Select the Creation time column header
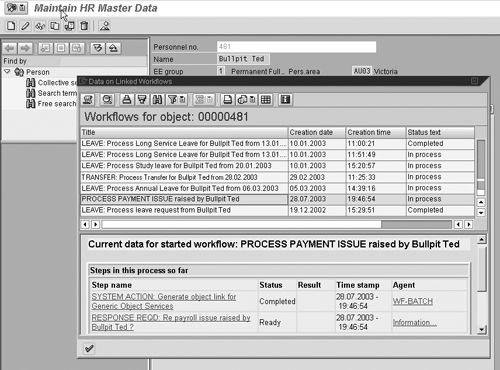The image size is (500, 370). [x=376, y=132]
